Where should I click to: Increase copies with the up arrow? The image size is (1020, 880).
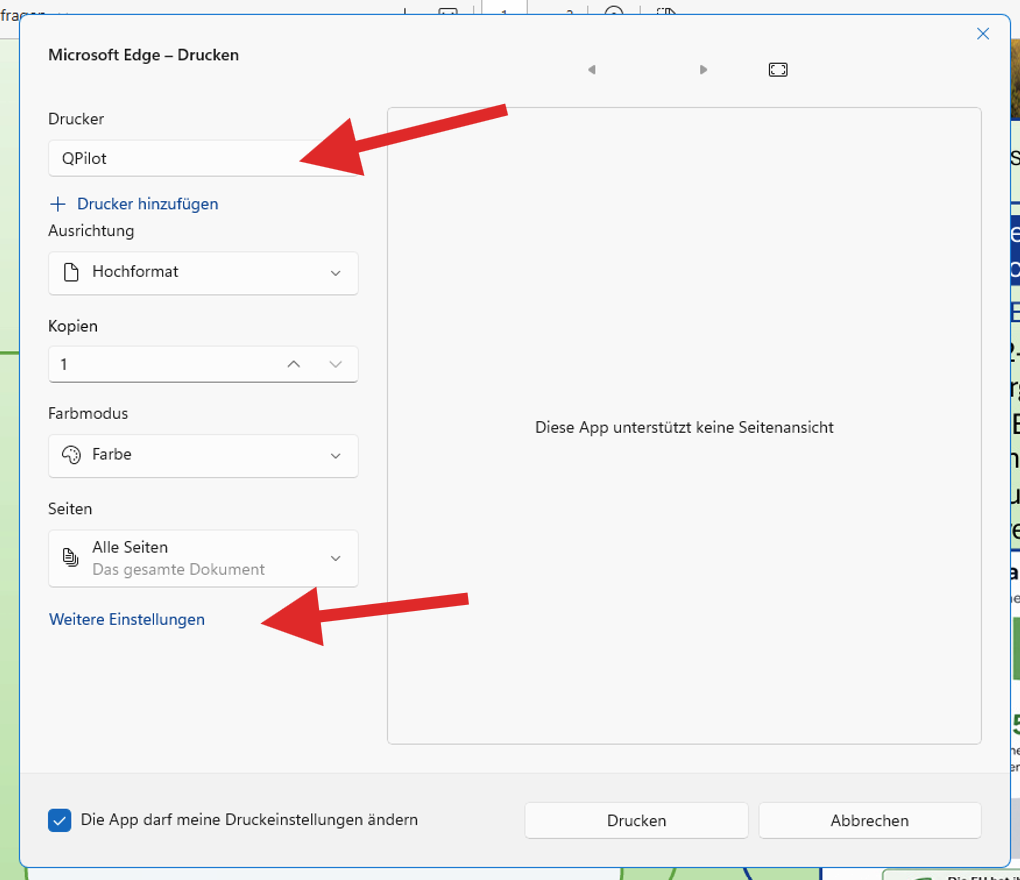click(294, 364)
